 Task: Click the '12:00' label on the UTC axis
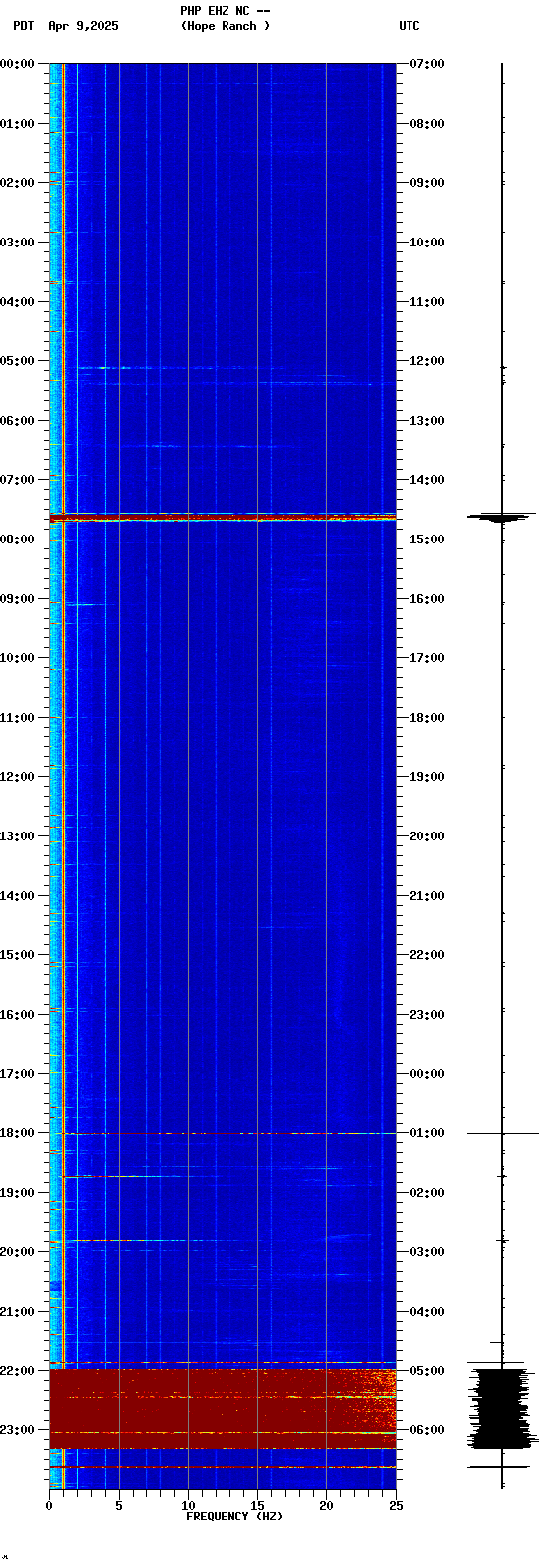427,361
